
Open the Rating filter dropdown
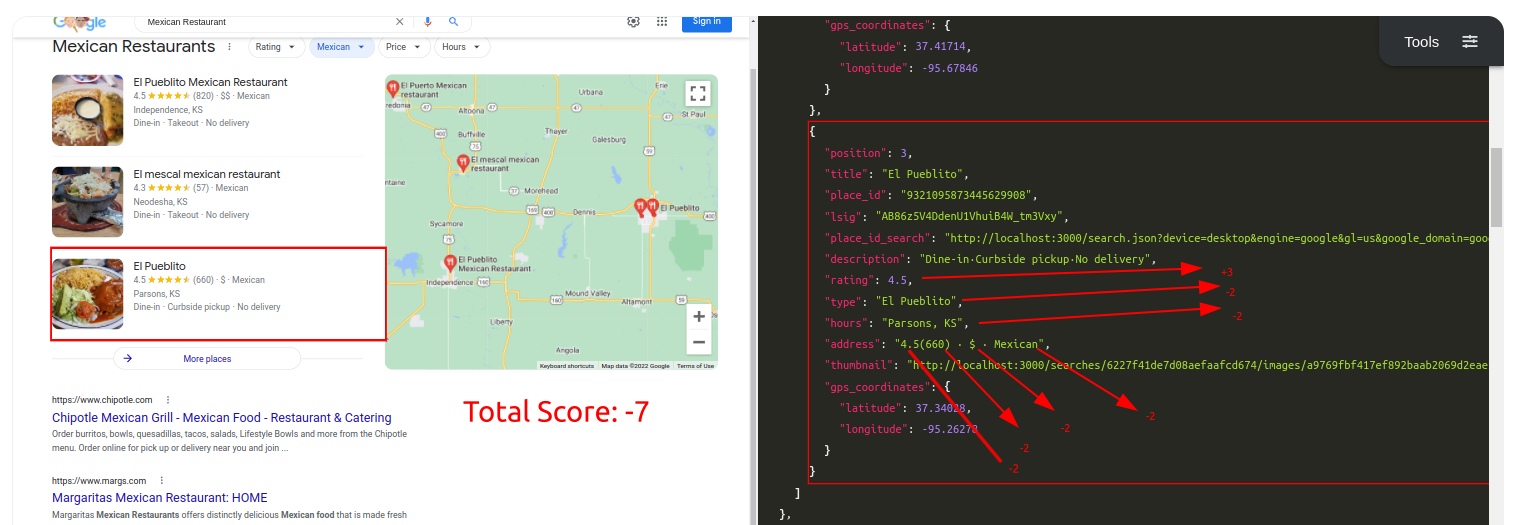click(x=277, y=47)
